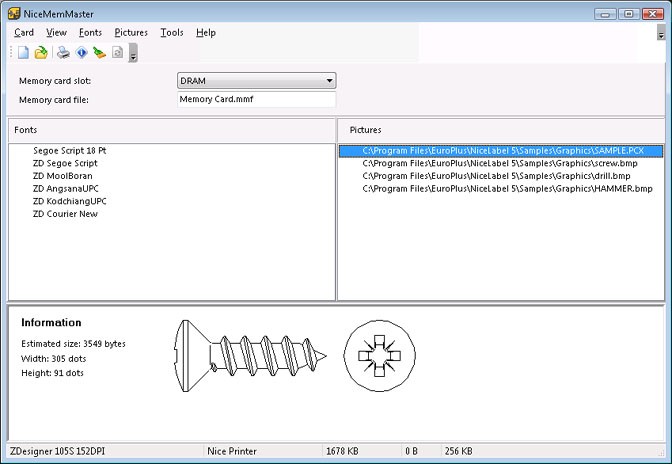Select the SAMPLE.PCX picture entry

point(501,151)
